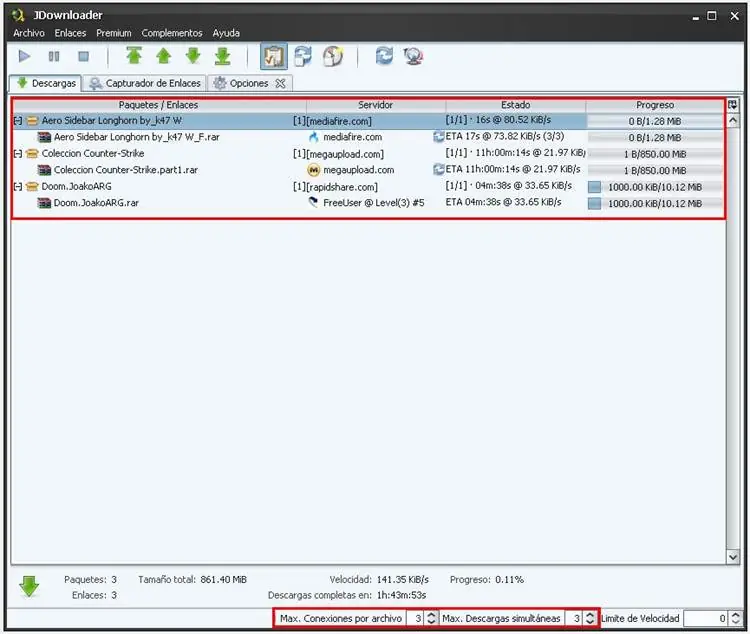The width and height of the screenshot is (750, 634).
Task: Click FreeUser @ Level(3) #5 cell
Action: point(374,203)
